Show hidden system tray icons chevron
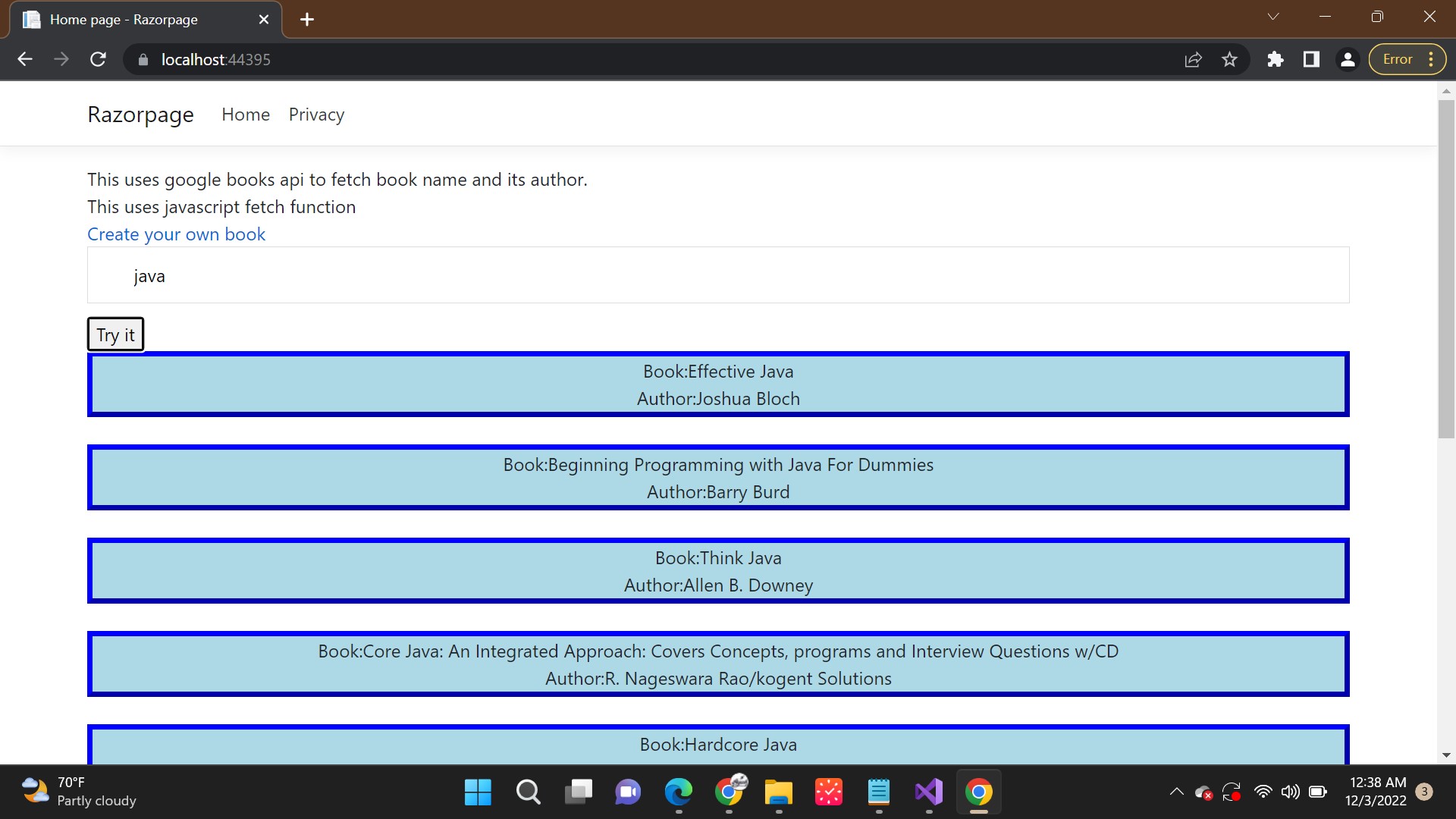 click(1176, 792)
